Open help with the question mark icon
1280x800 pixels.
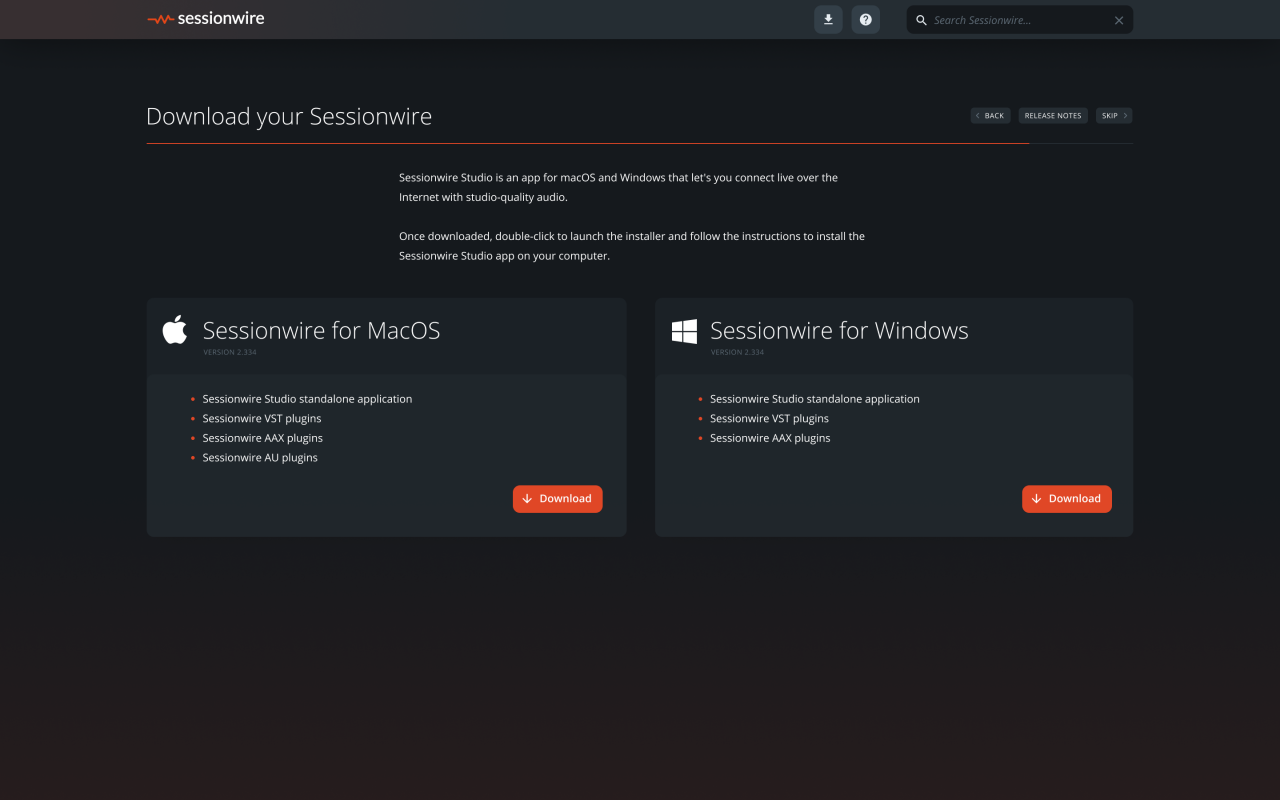(x=866, y=20)
